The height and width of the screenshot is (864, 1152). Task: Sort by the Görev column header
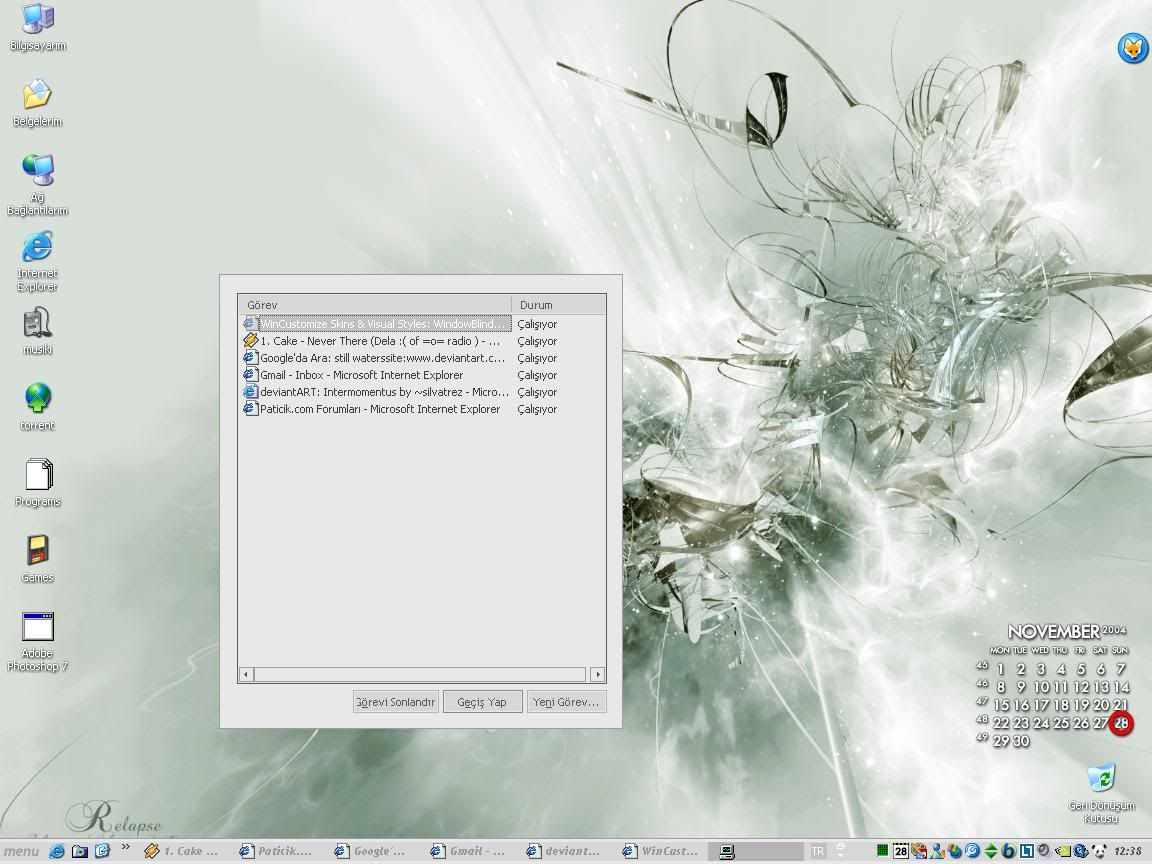coord(375,304)
